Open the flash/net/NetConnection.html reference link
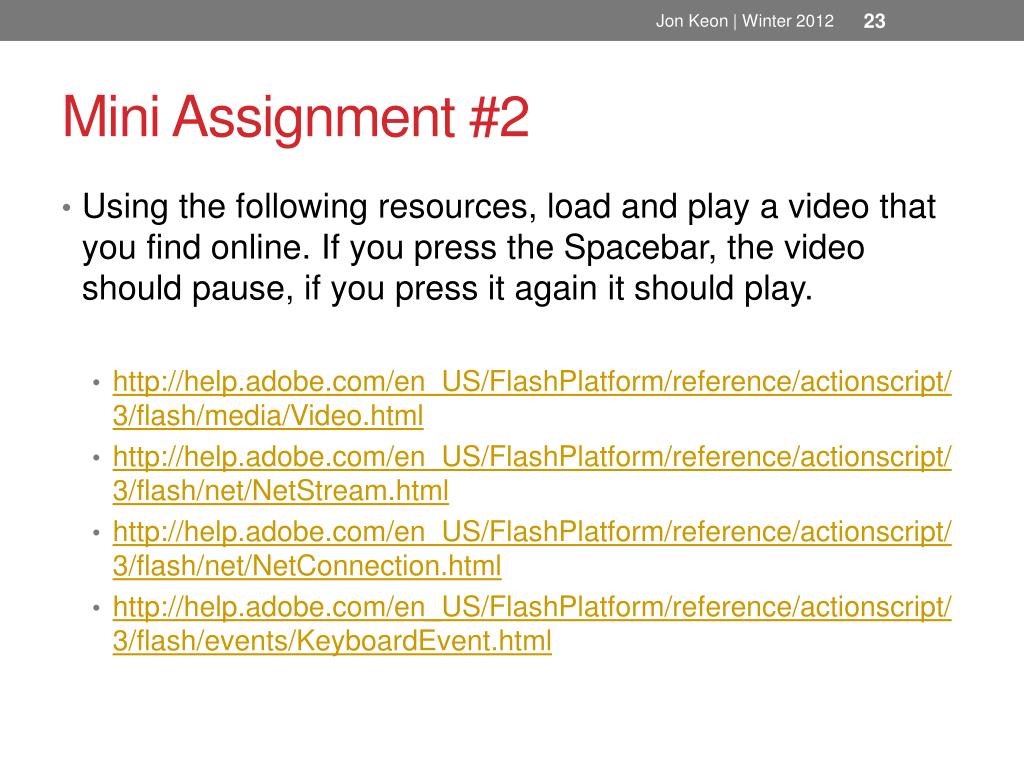 coord(532,549)
